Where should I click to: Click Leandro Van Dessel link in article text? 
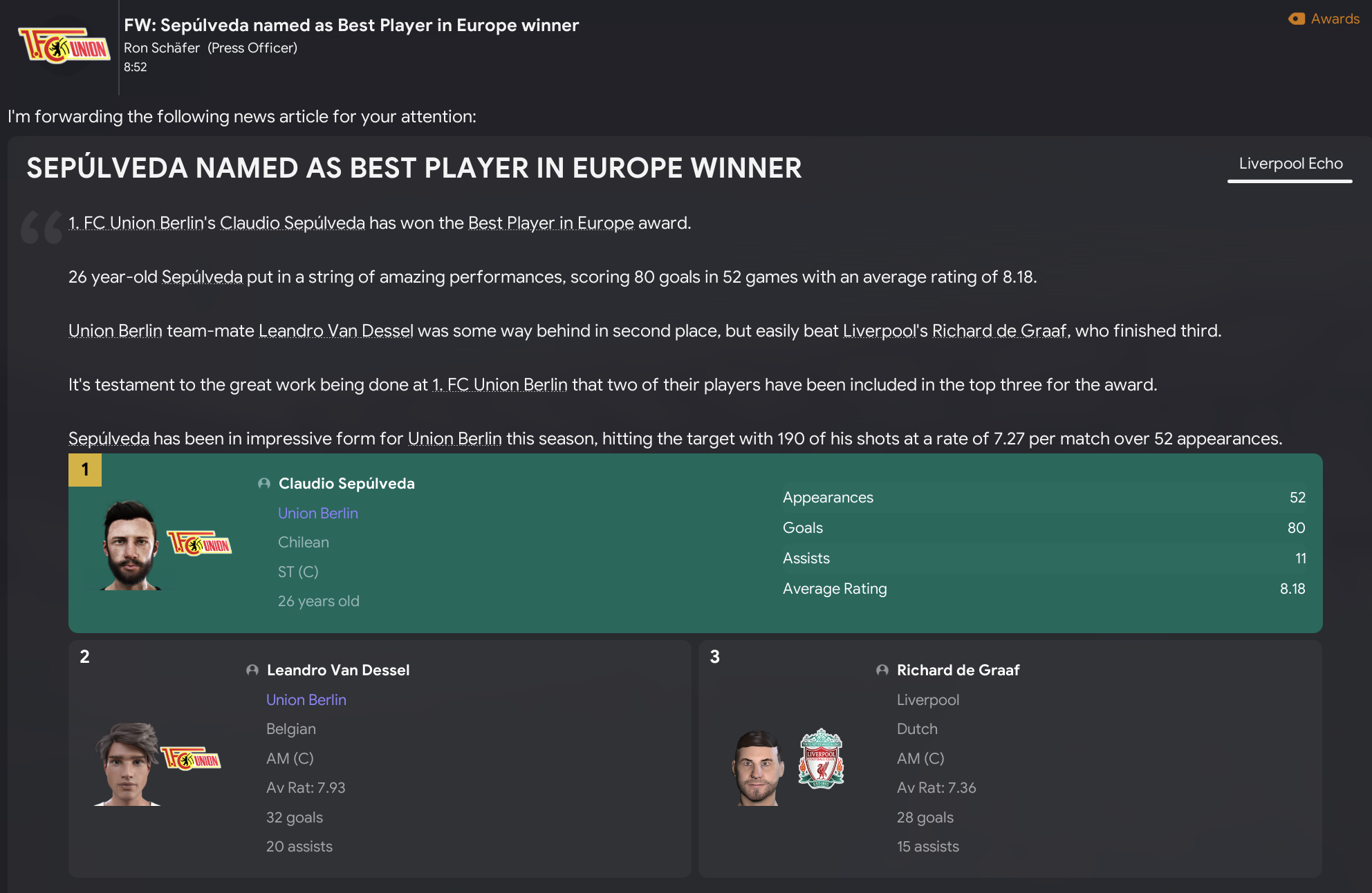pyautogui.click(x=335, y=331)
